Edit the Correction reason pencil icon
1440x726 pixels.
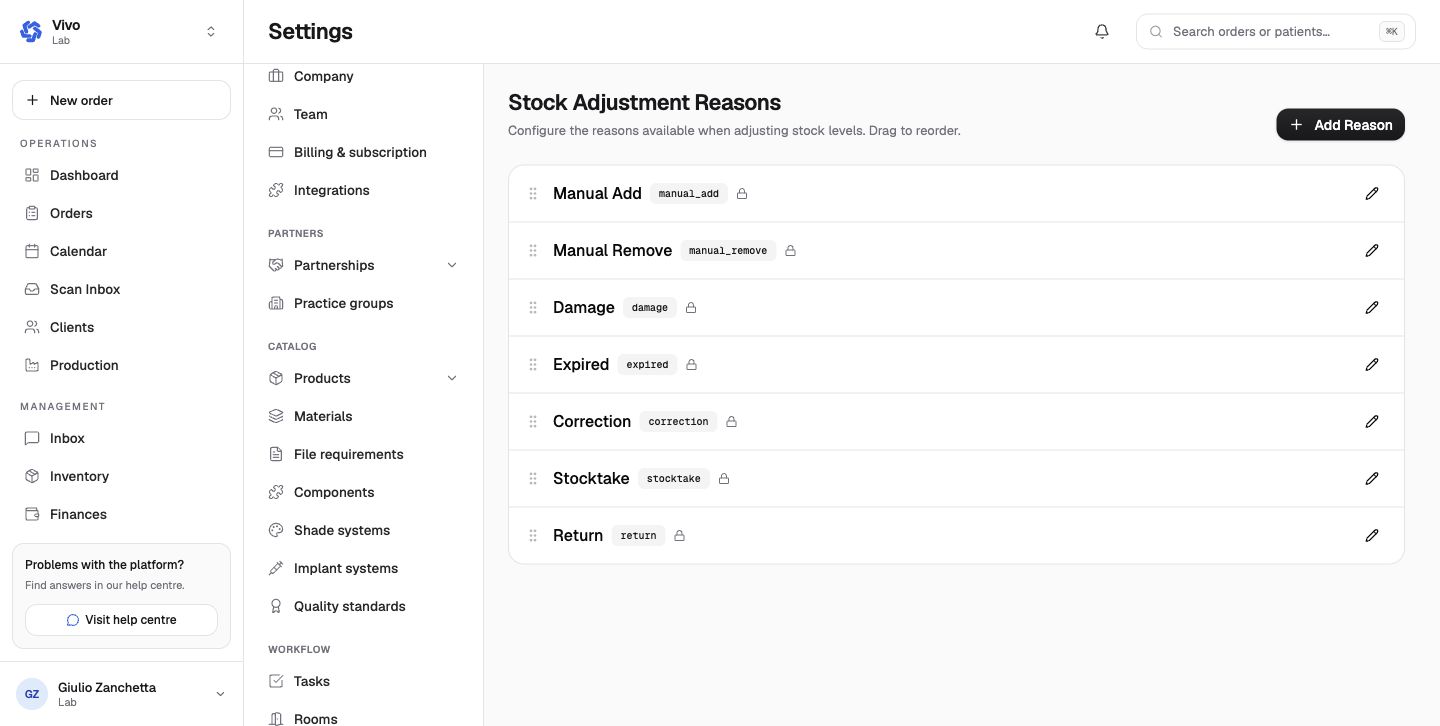[x=1372, y=421]
